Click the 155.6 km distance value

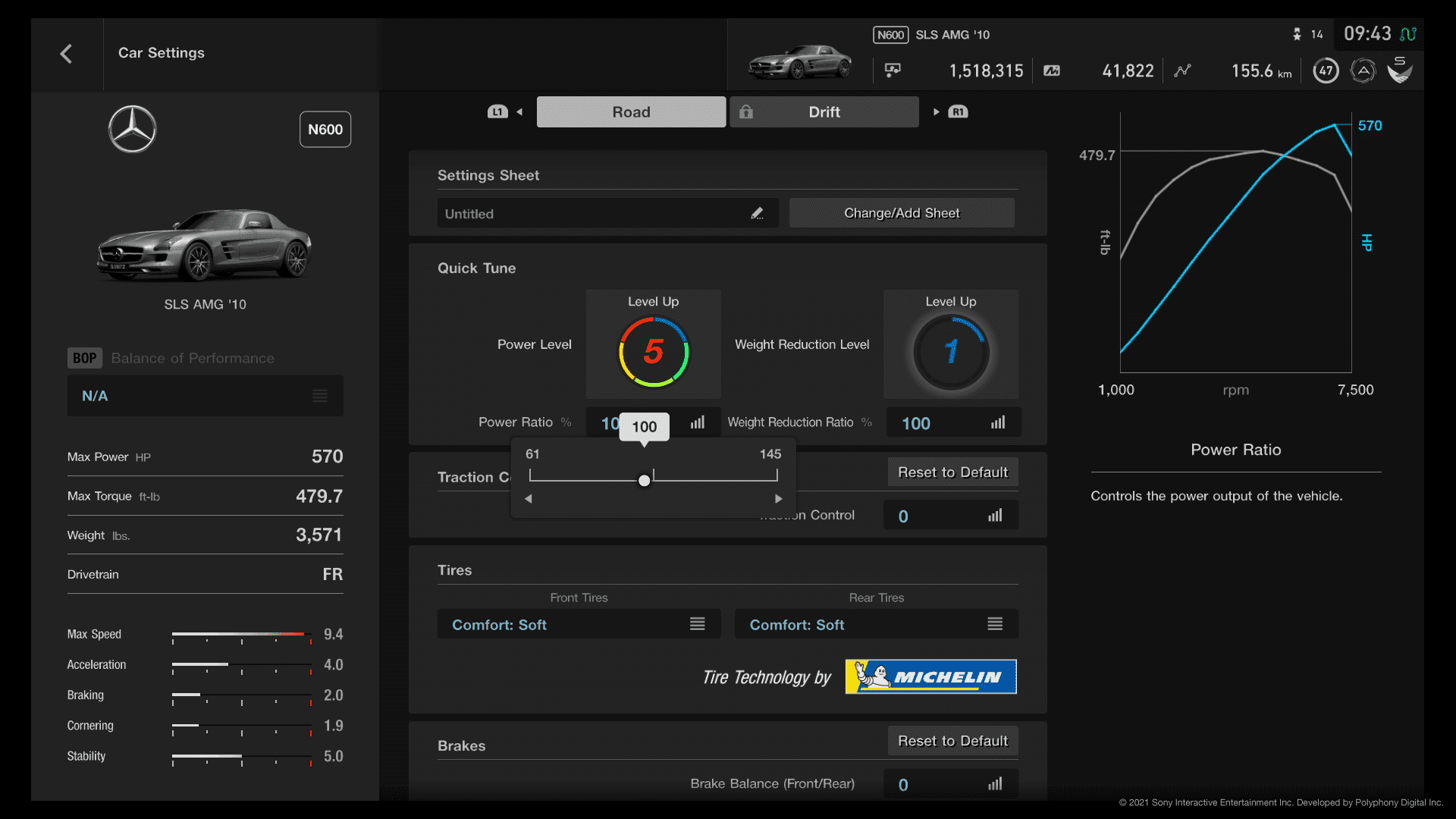pyautogui.click(x=1261, y=71)
